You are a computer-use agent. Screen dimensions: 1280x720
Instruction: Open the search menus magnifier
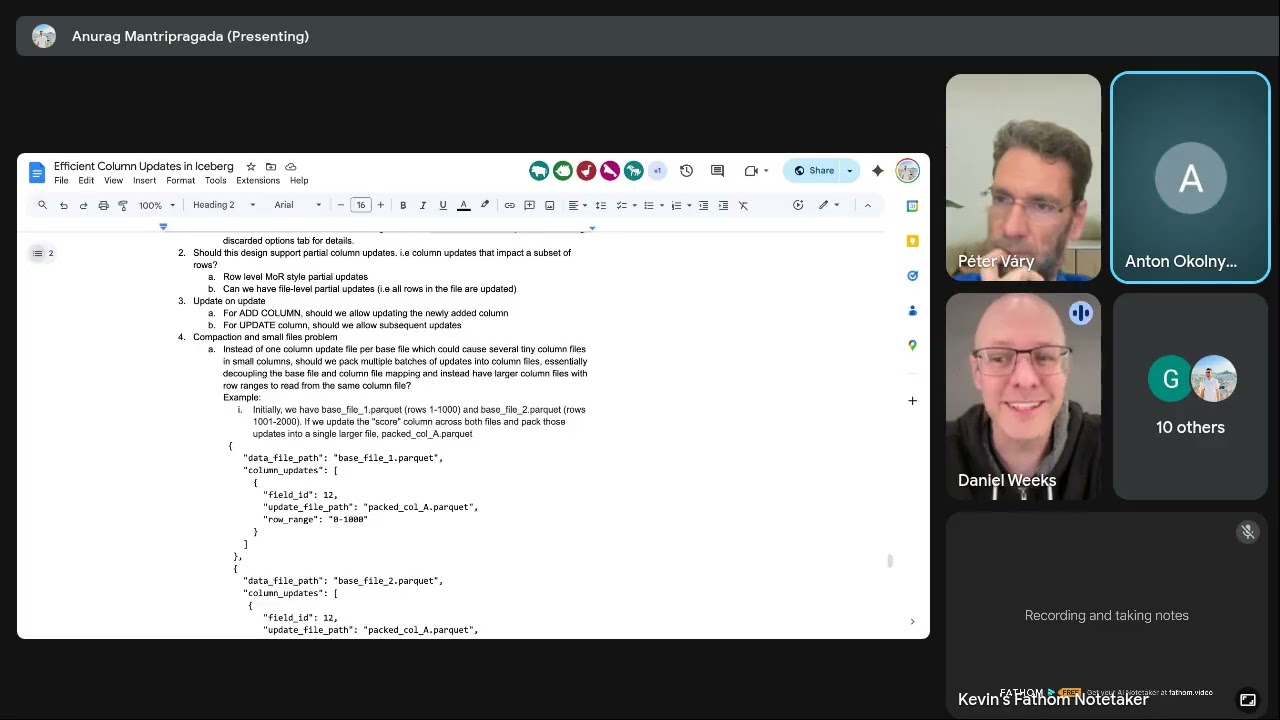click(42, 205)
